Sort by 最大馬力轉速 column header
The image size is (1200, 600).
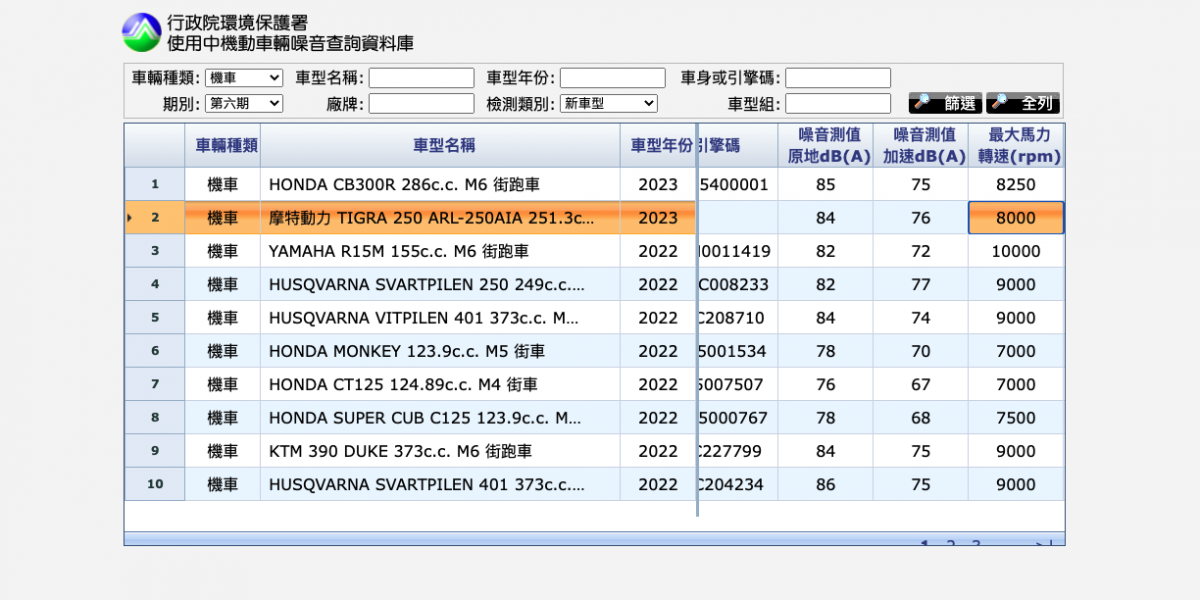pos(1015,145)
